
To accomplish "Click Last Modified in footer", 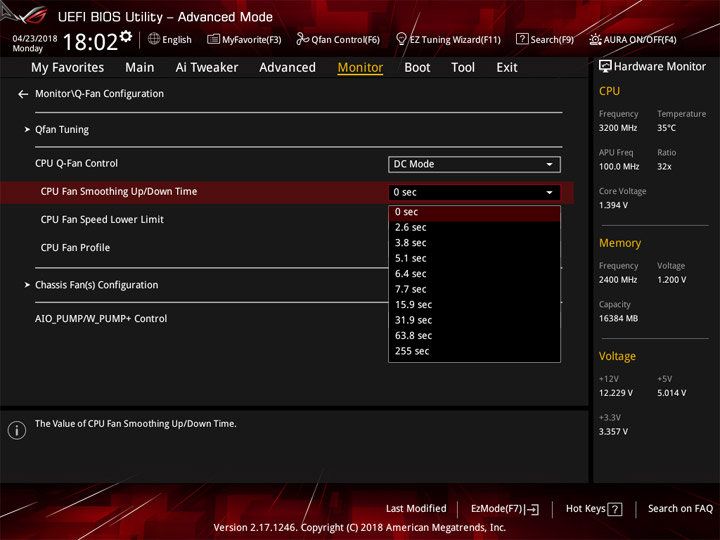I will [416, 509].
